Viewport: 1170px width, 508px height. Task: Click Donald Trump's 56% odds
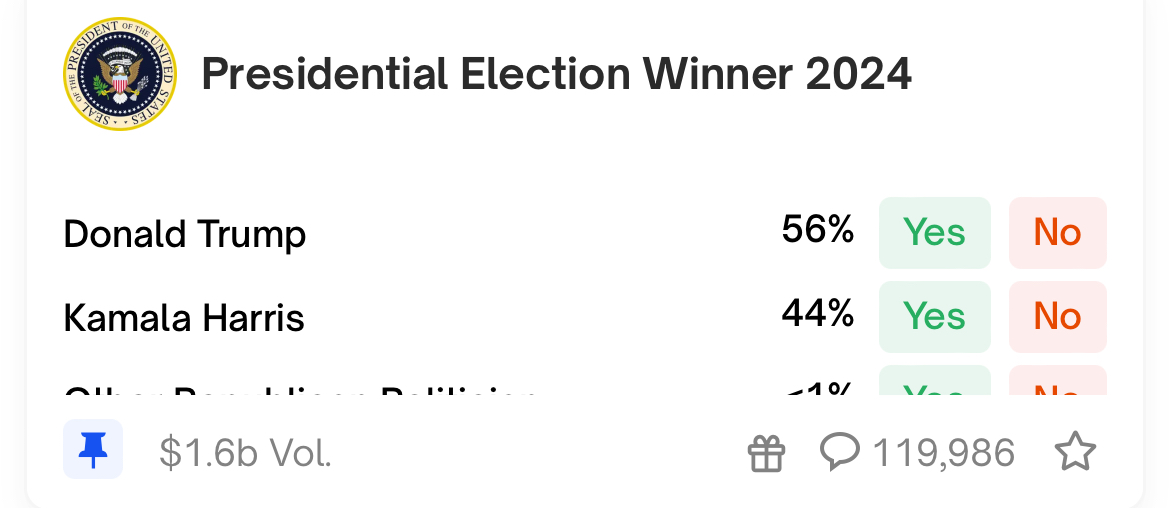[817, 231]
